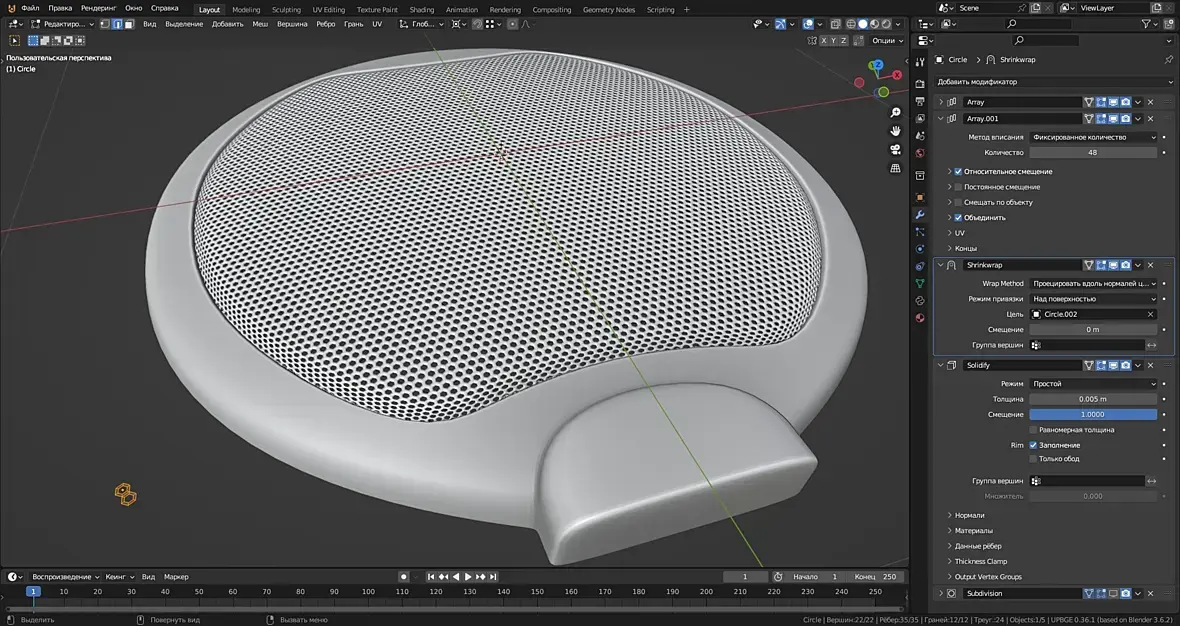The height and width of the screenshot is (626, 1180).
Task: Switch to orthographic view with grid icon
Action: 896,168
